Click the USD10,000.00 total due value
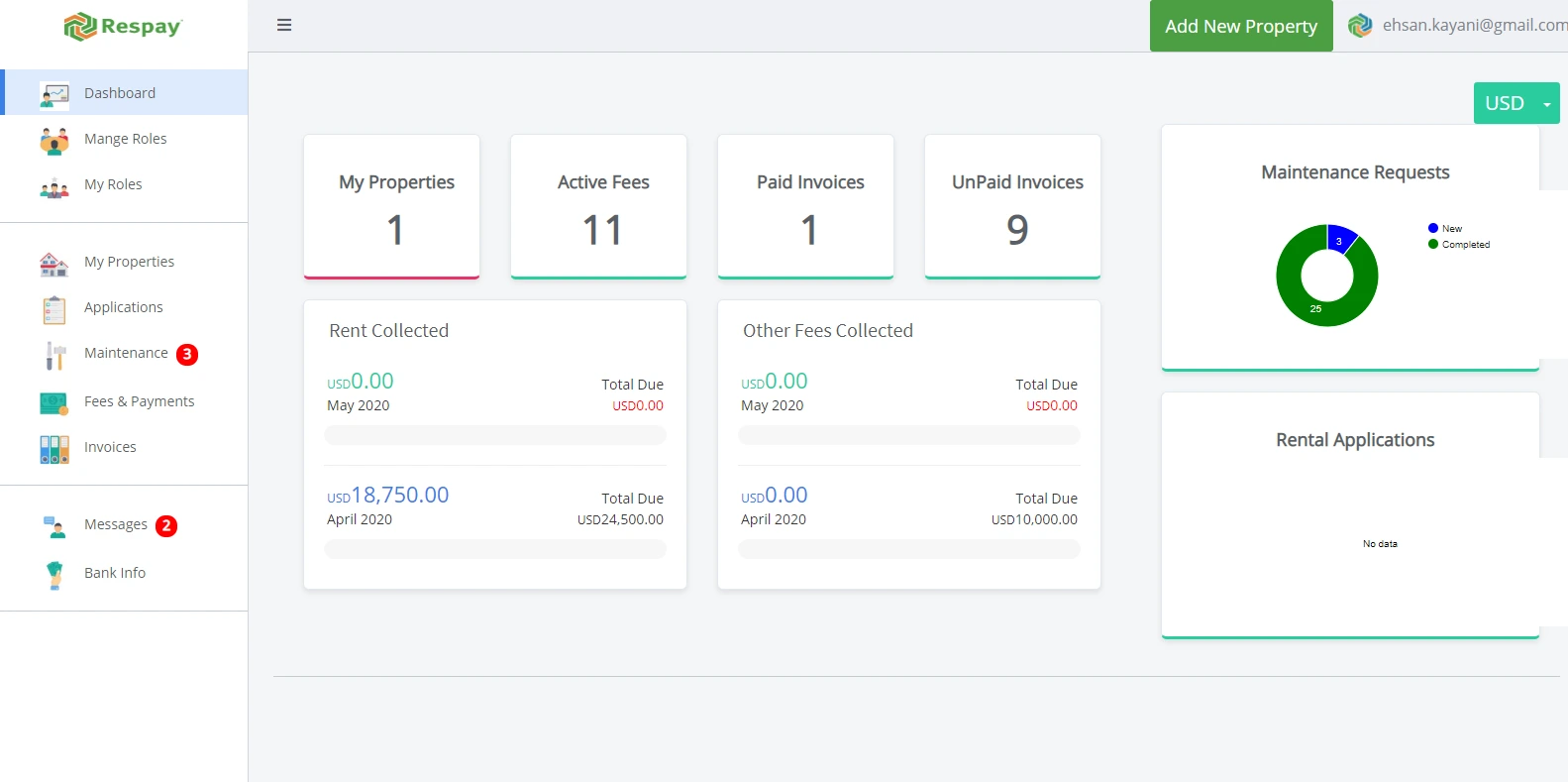This screenshot has height=782, width=1568. pos(1035,519)
